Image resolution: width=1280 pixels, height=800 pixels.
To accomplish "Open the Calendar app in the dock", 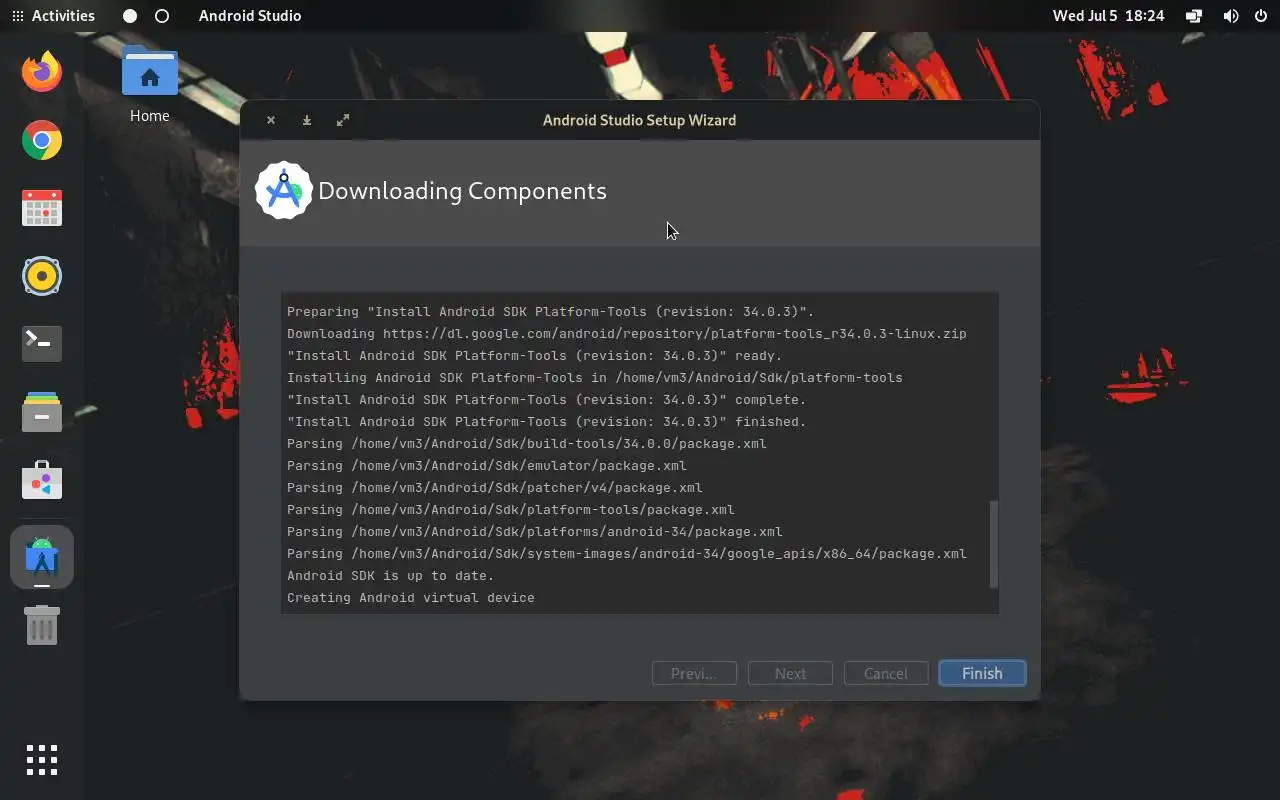I will click(42, 208).
